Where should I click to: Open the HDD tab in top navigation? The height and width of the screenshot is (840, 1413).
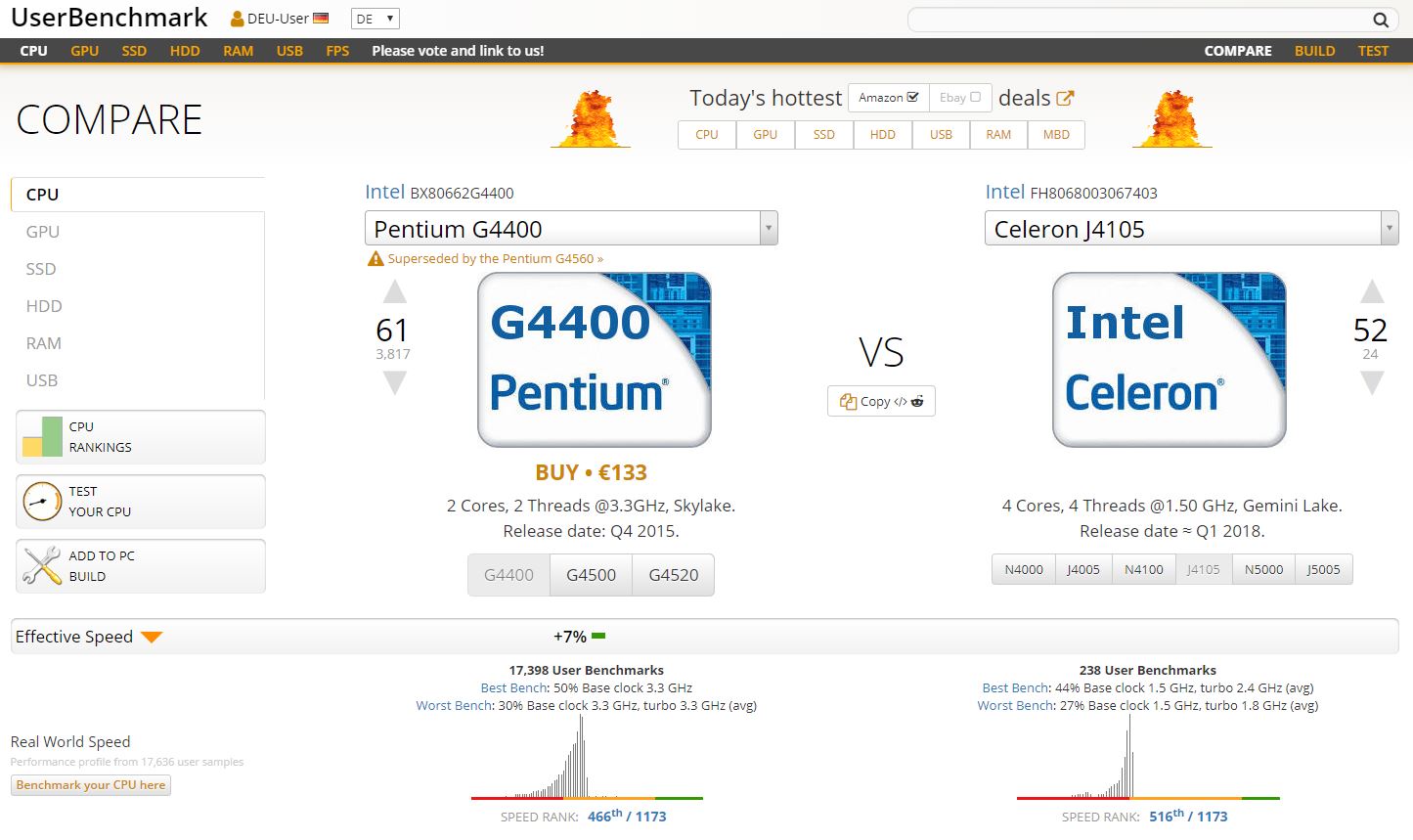pos(185,51)
